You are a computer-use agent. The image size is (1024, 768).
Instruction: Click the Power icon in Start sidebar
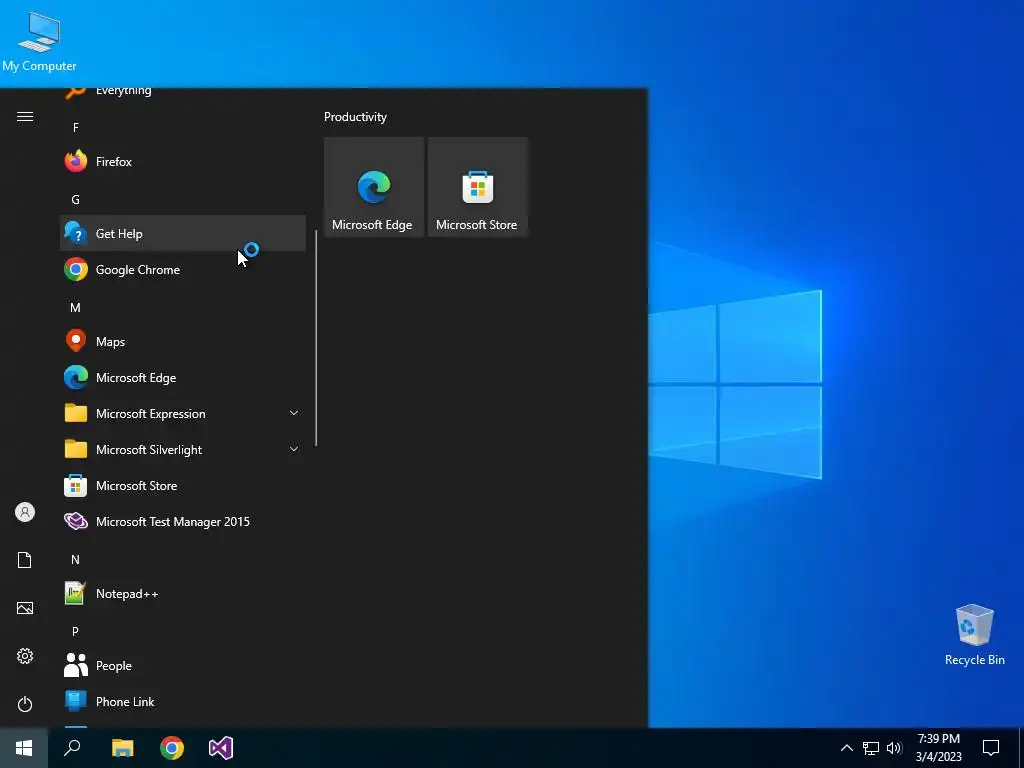25,704
